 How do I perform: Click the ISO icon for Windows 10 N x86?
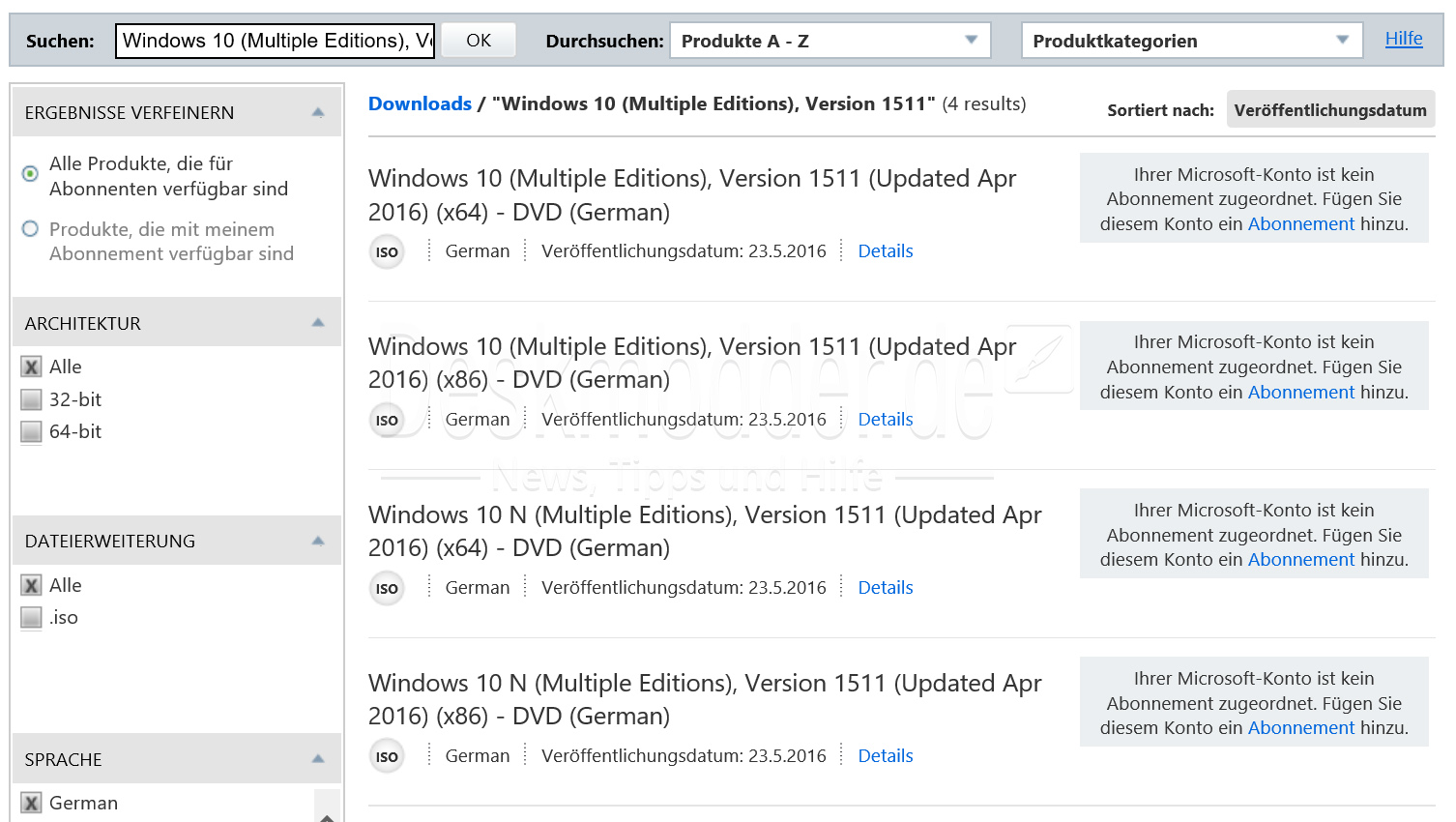pyautogui.click(x=387, y=757)
